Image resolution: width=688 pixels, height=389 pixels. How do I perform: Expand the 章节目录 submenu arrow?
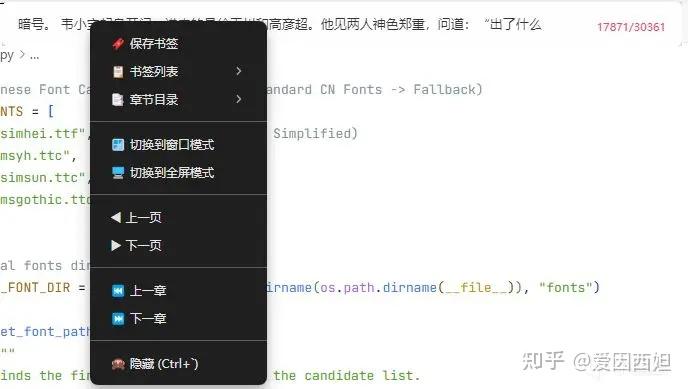point(239,99)
